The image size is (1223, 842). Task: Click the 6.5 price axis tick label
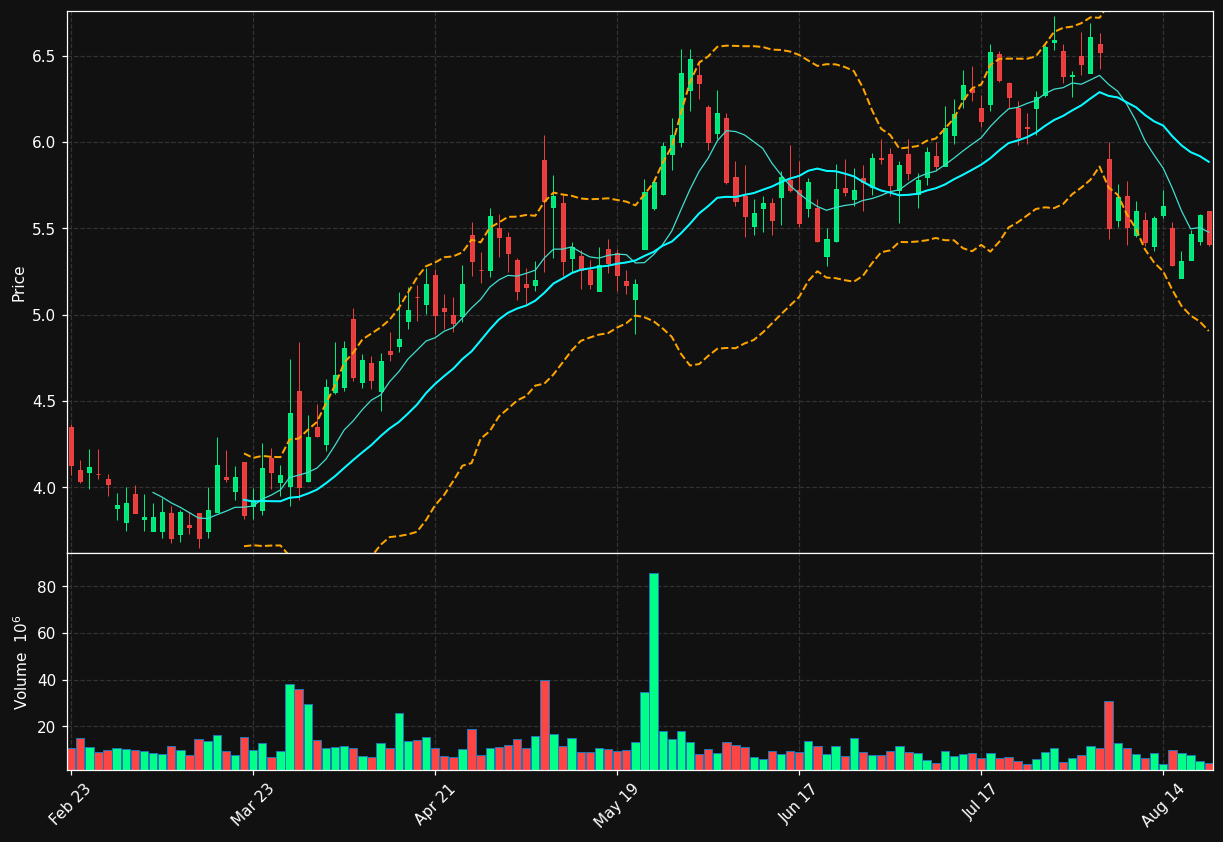click(x=43, y=56)
